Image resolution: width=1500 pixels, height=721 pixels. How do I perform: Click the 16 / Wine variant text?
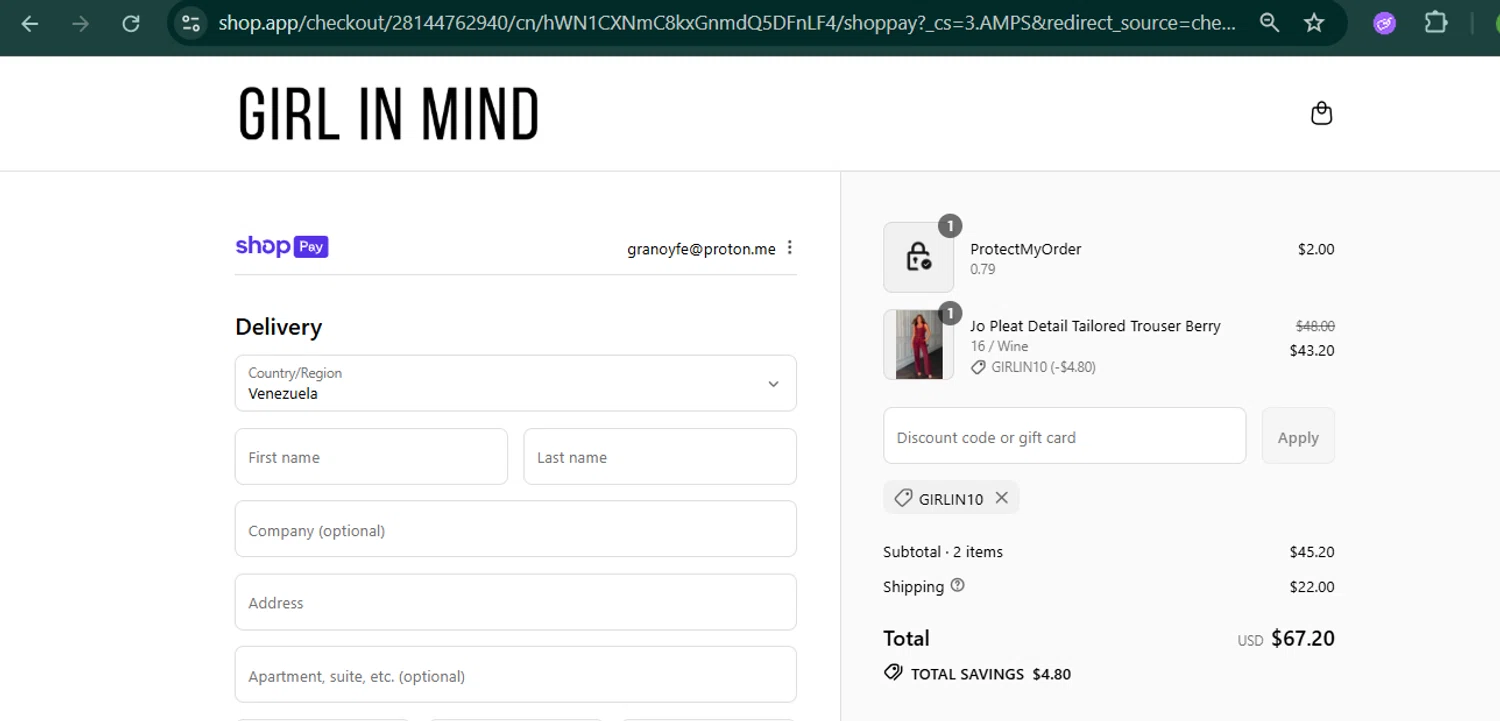[999, 346]
